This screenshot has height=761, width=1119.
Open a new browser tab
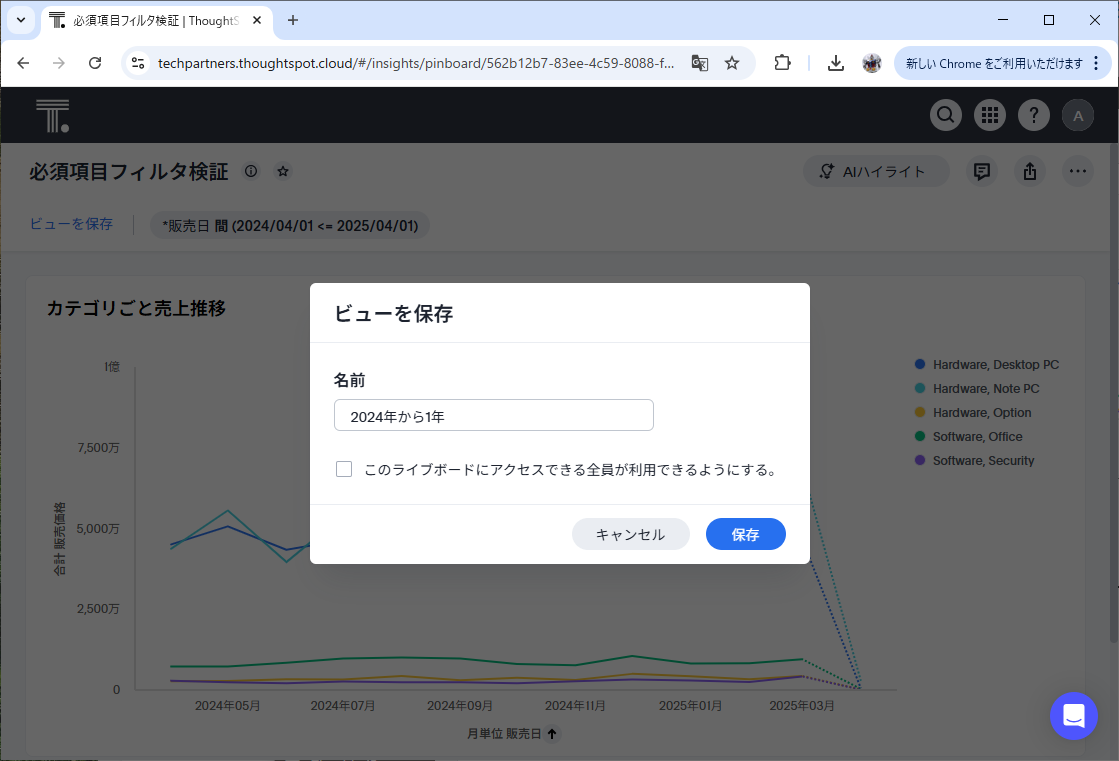pos(293,20)
